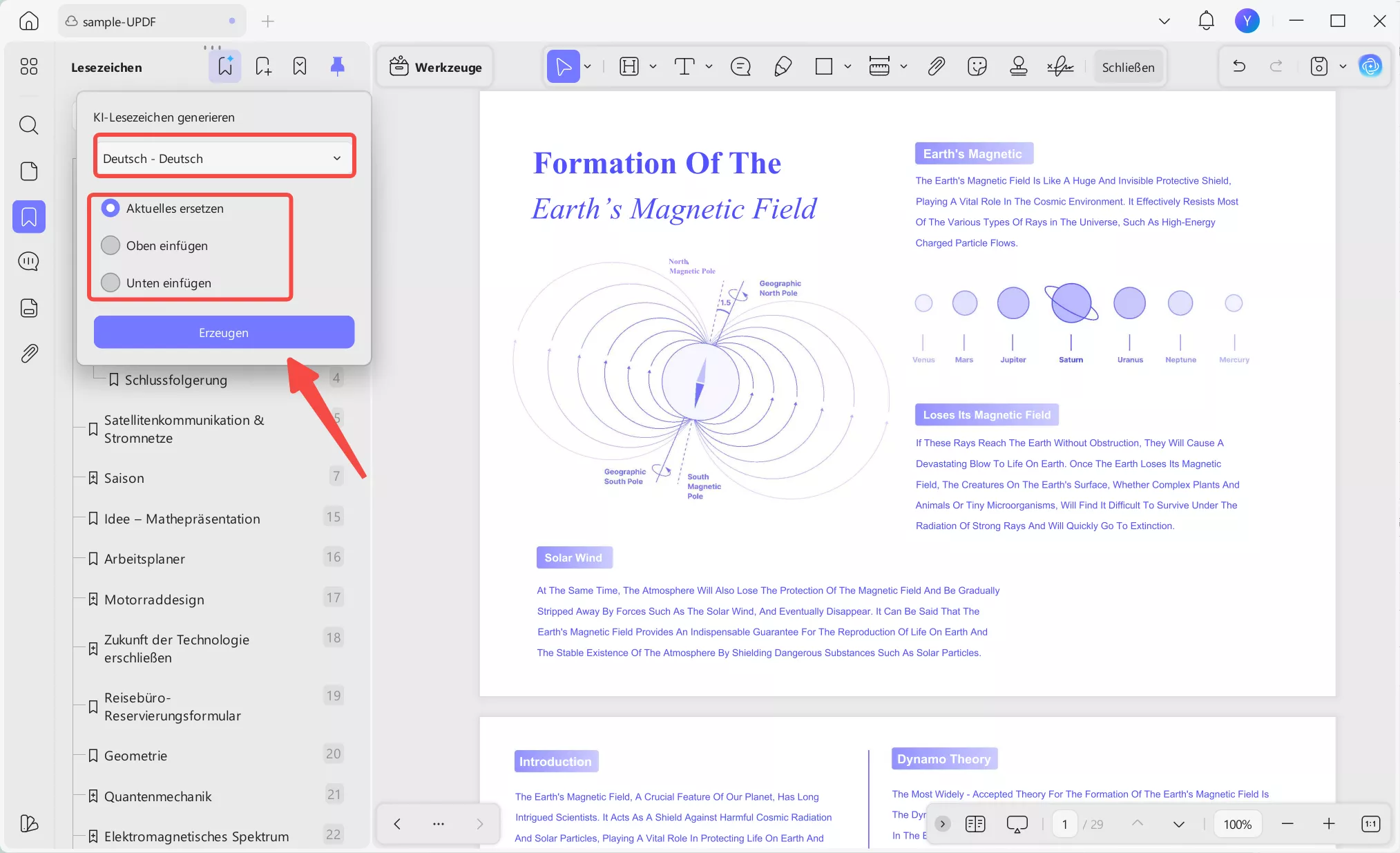Select the pencil drawing tool

click(783, 67)
